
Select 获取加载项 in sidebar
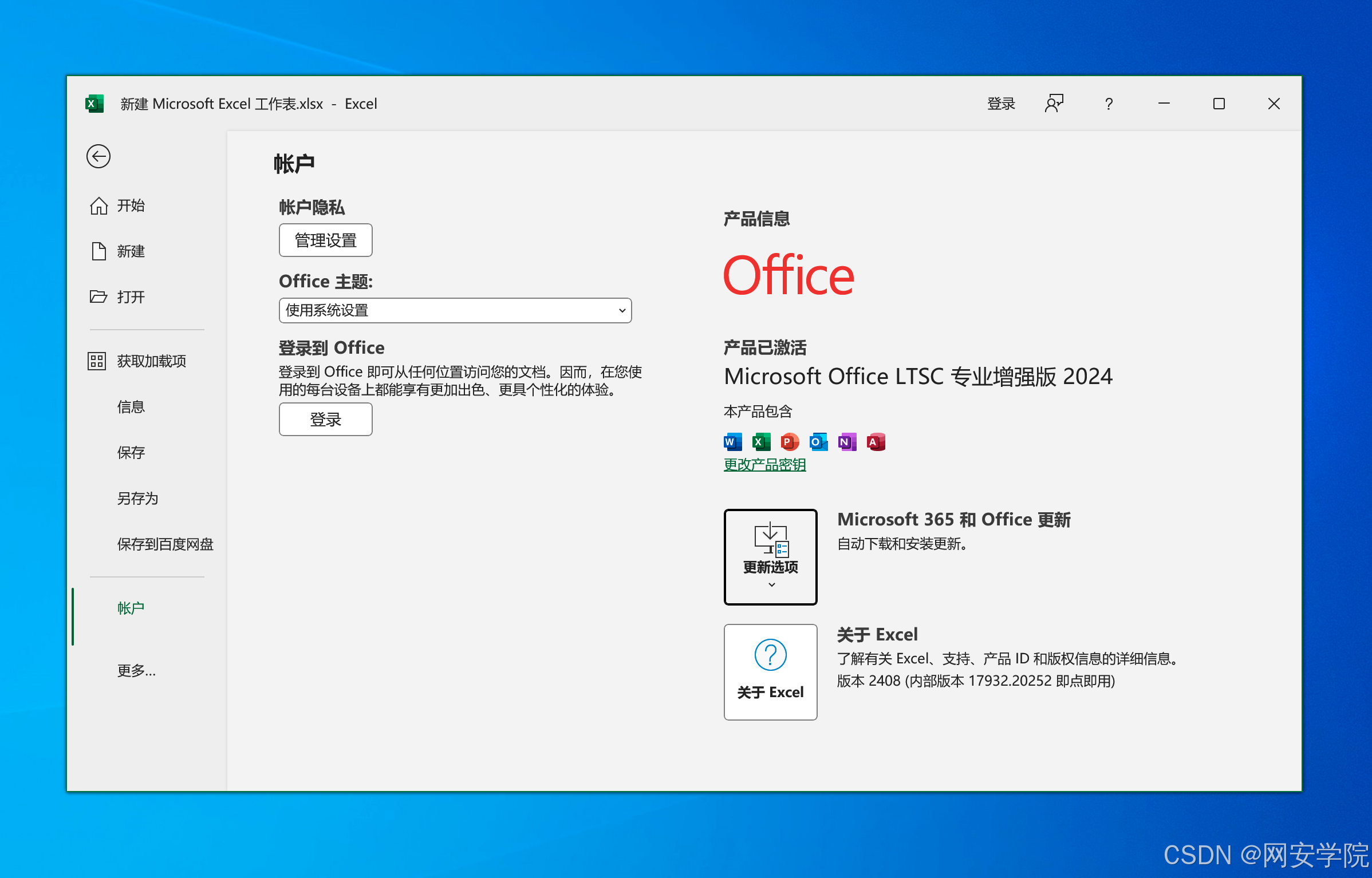pos(151,361)
